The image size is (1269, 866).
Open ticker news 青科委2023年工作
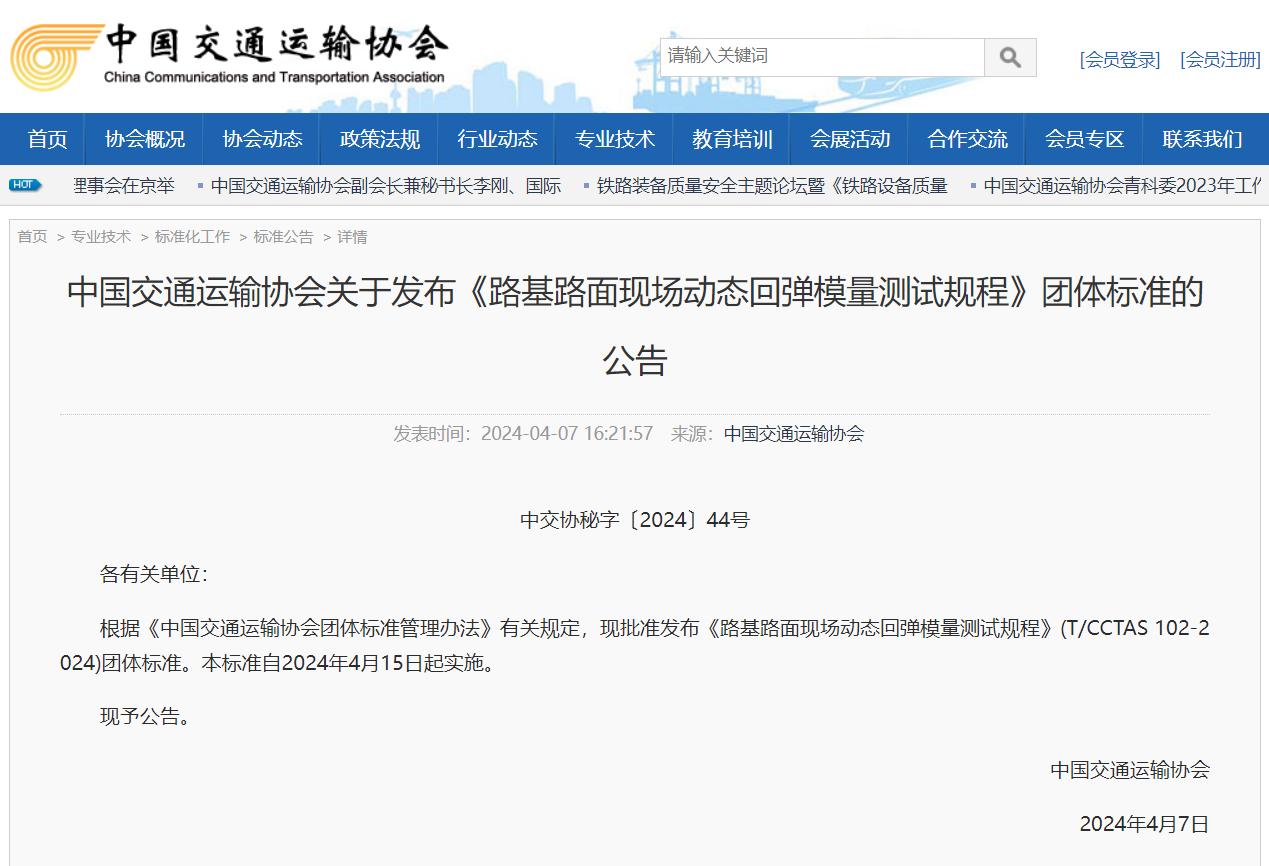pos(1122,186)
